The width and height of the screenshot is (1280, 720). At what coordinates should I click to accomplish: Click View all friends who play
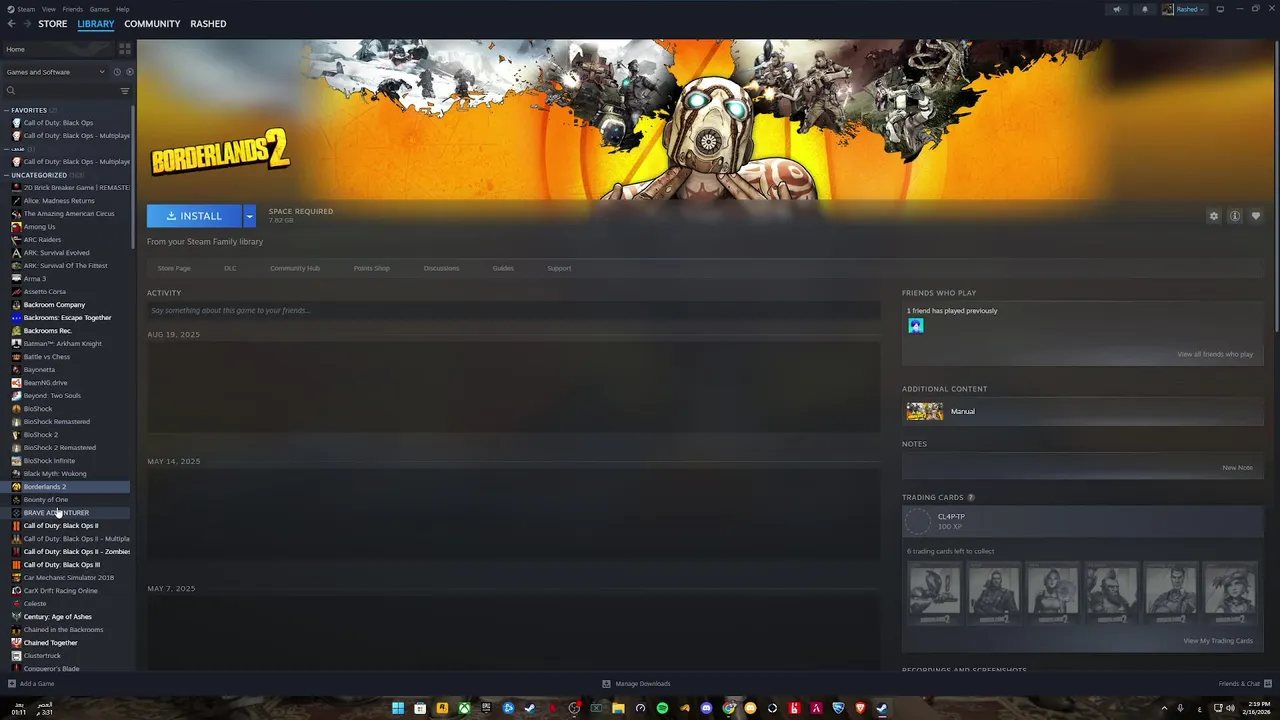[x=1215, y=354]
